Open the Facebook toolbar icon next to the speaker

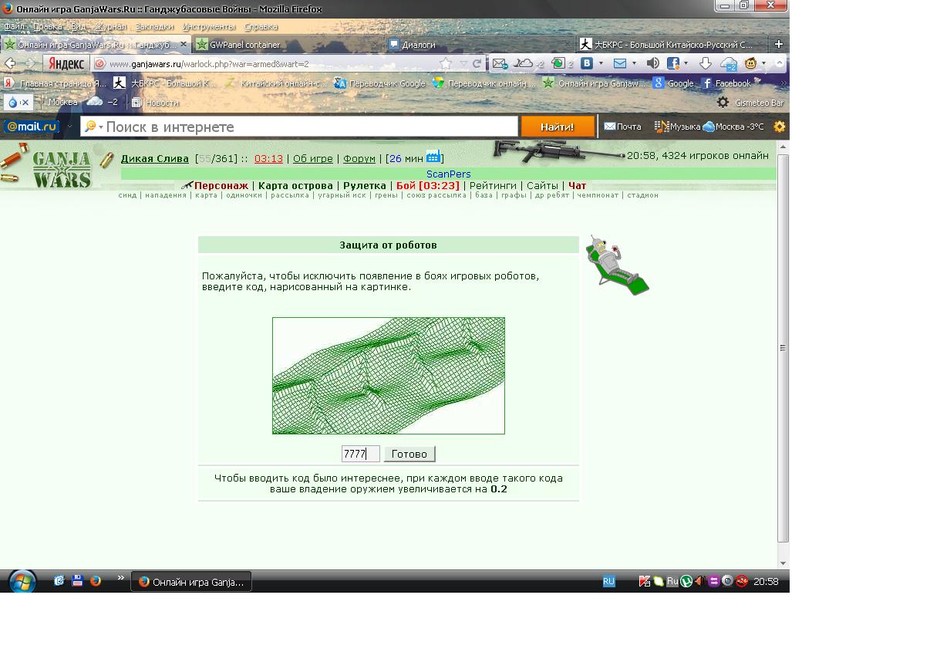point(673,63)
